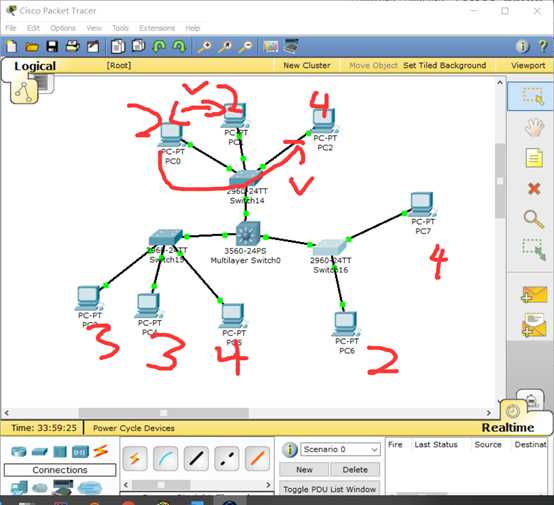Pick the orange fiber cable
This screenshot has height=505, width=554.
(257, 458)
